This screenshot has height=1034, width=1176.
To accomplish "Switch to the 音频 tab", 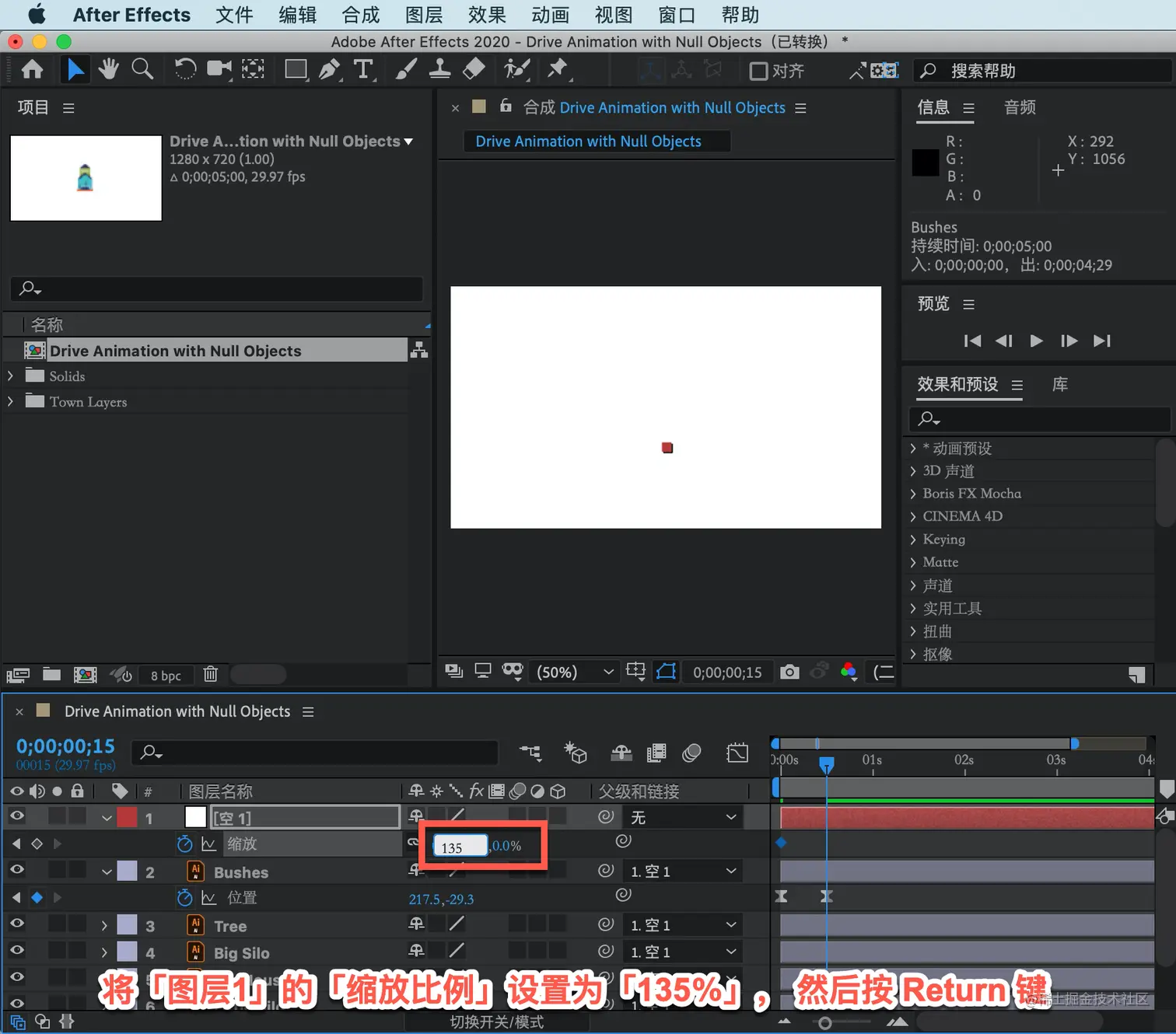I will click(1020, 107).
